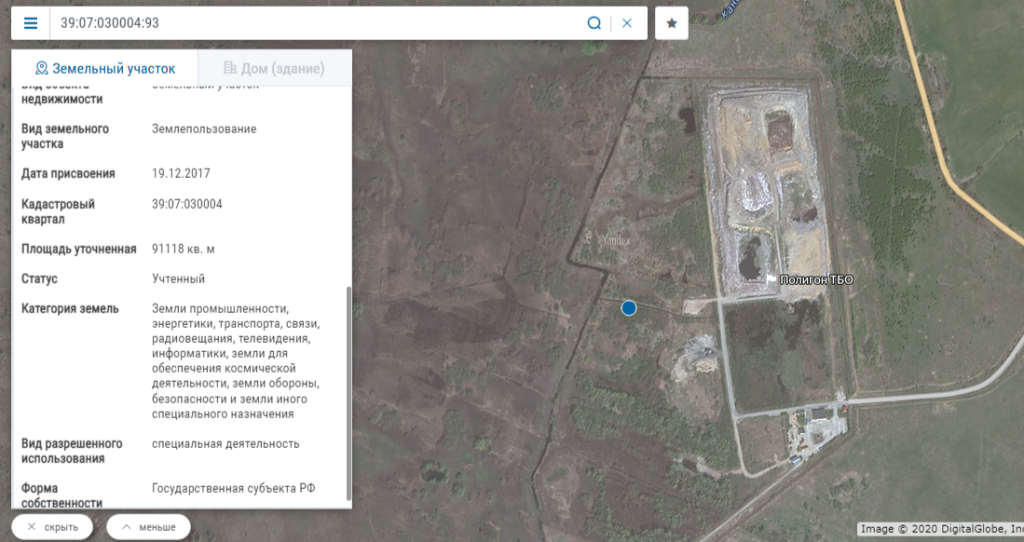Click the search magnifier icon
This screenshot has width=1024, height=542.
click(594, 24)
